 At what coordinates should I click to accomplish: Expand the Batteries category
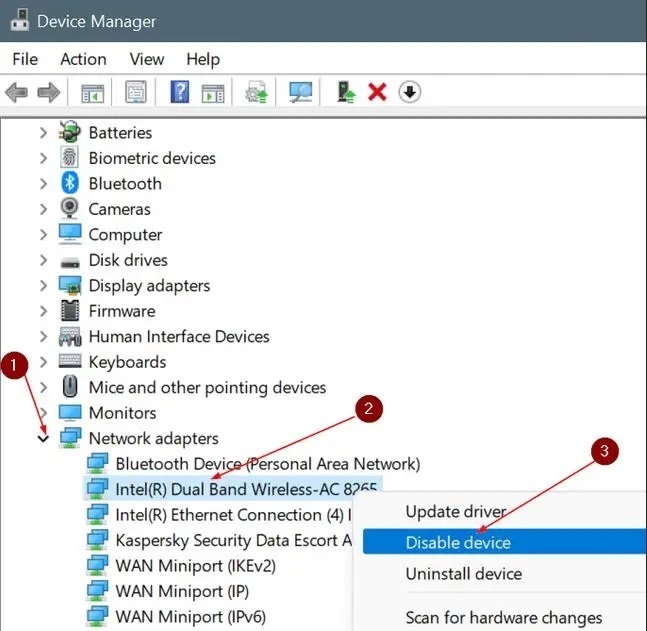click(43, 133)
